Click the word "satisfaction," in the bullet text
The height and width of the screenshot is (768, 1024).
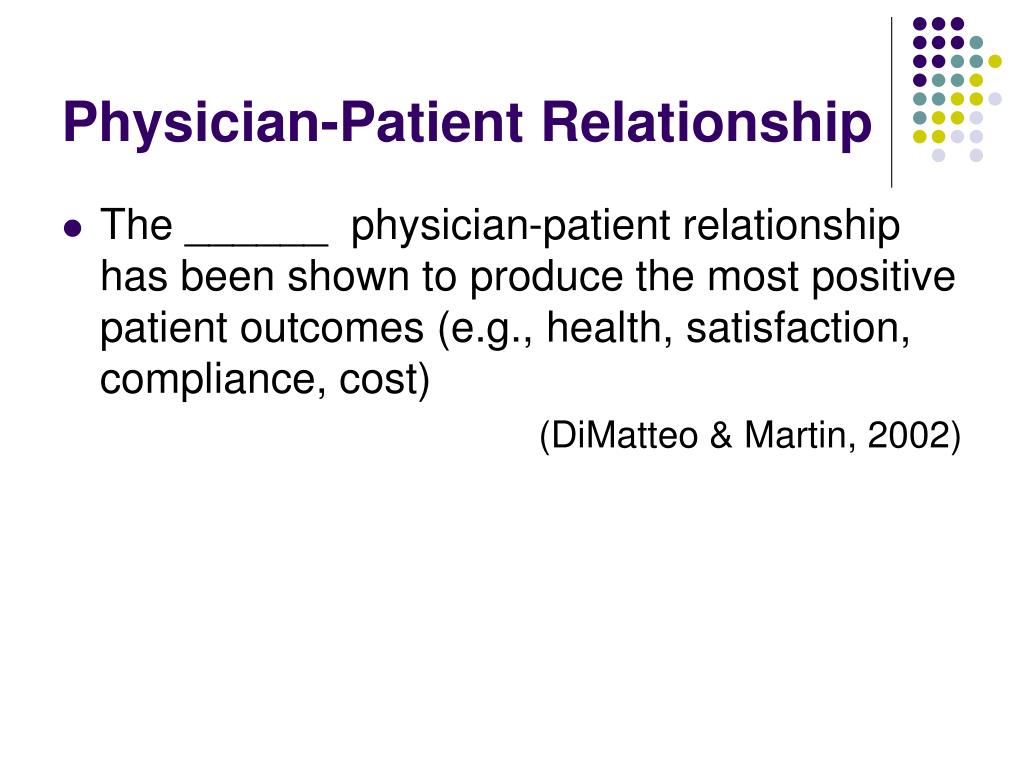(797, 327)
